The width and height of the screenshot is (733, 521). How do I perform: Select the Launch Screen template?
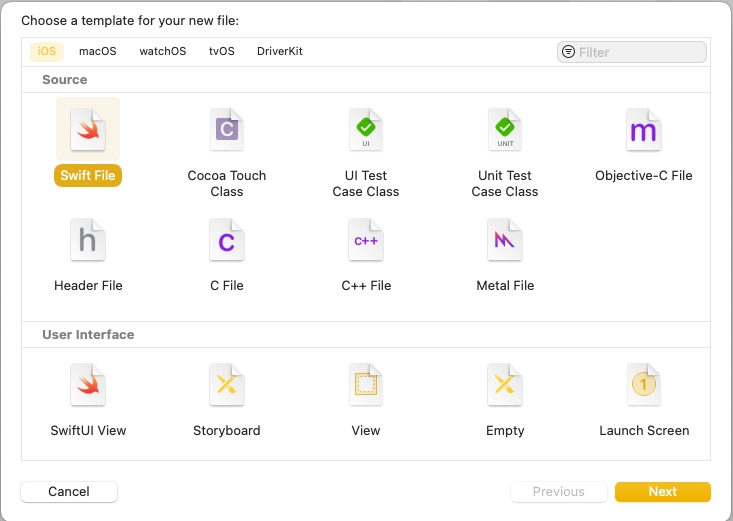[x=644, y=386]
